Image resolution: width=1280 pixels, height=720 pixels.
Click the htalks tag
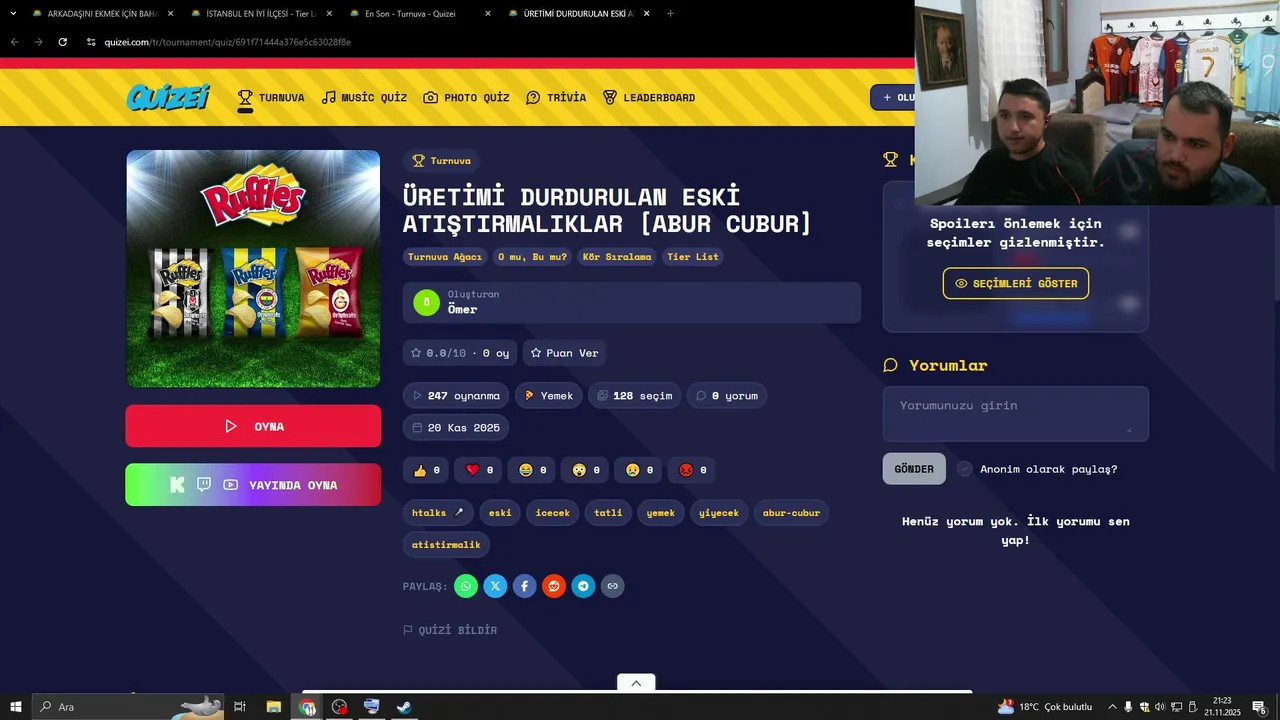438,513
